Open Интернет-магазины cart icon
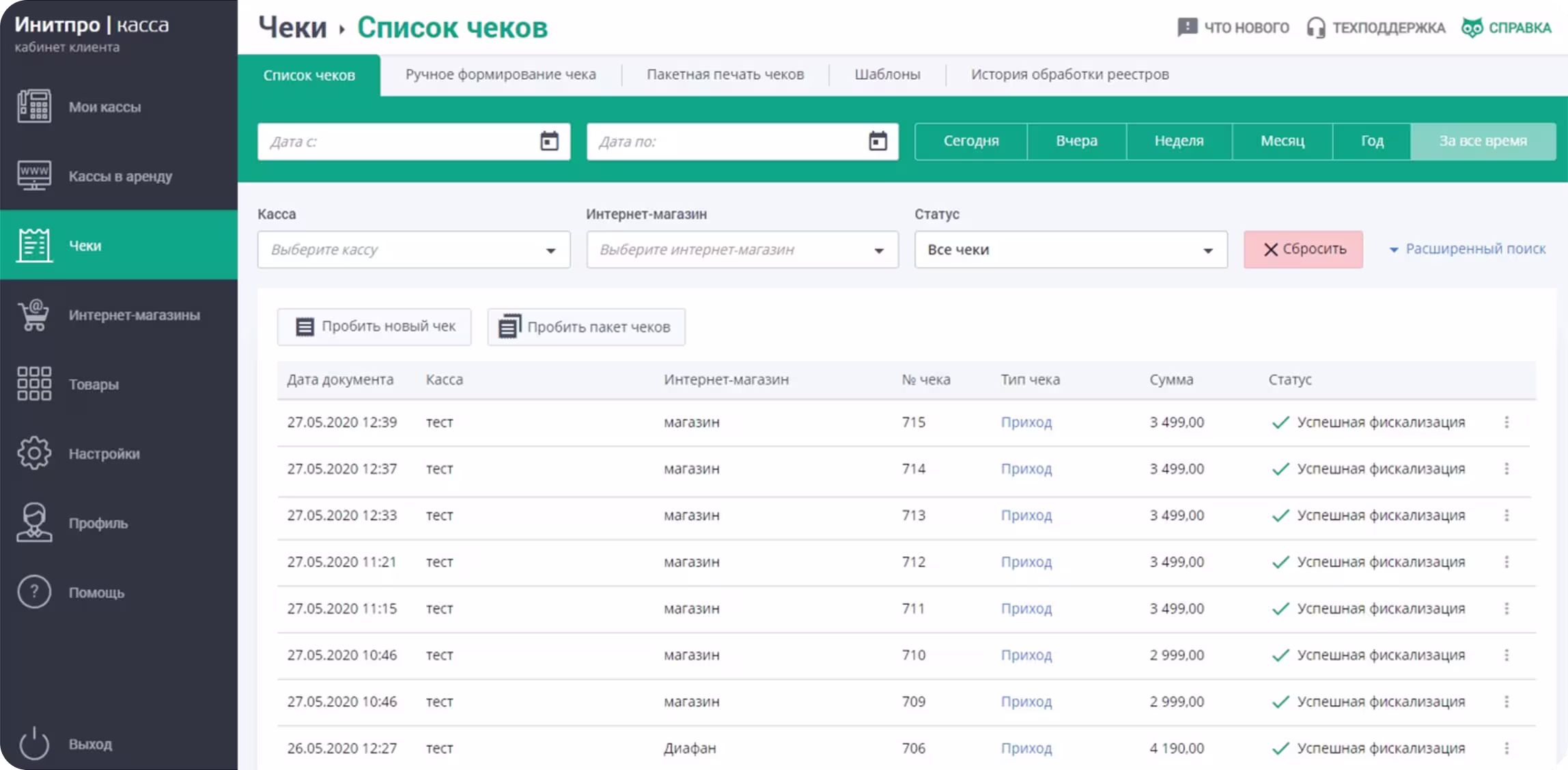This screenshot has height=770, width=1568. coord(33,315)
